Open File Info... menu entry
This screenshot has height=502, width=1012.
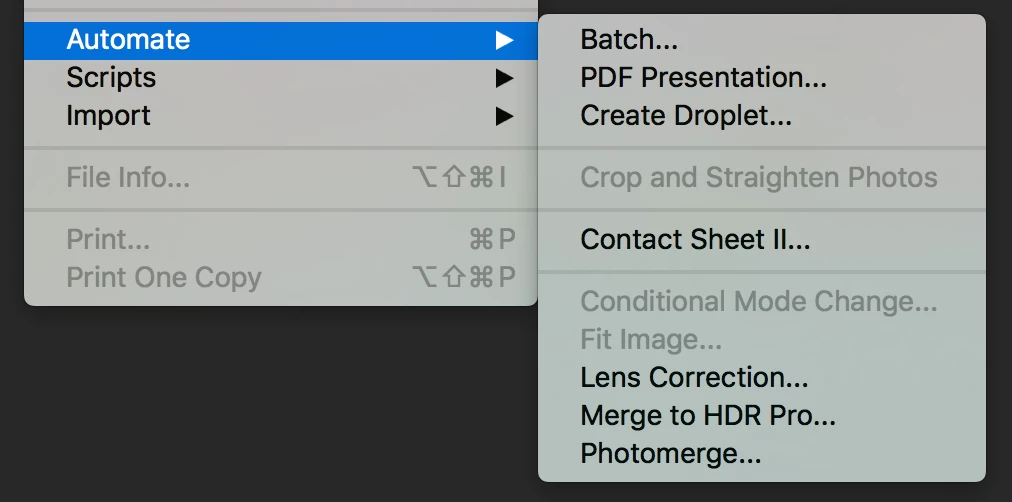point(128,178)
